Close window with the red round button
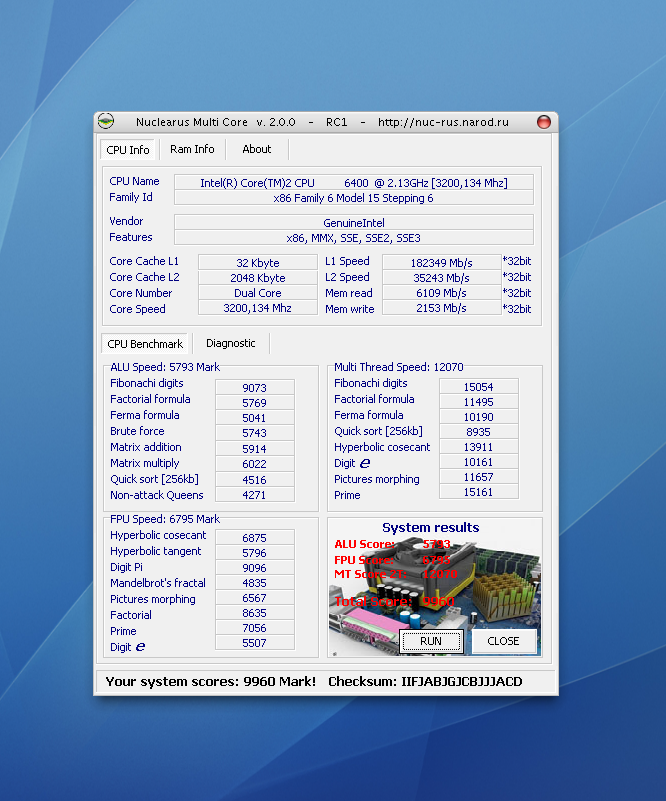Image resolution: width=666 pixels, height=801 pixels. coord(544,122)
